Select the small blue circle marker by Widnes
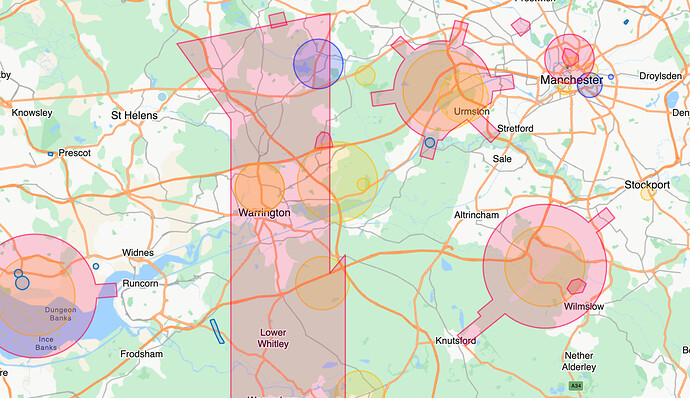Screen dimensions: 690x398 click(x=96, y=266)
